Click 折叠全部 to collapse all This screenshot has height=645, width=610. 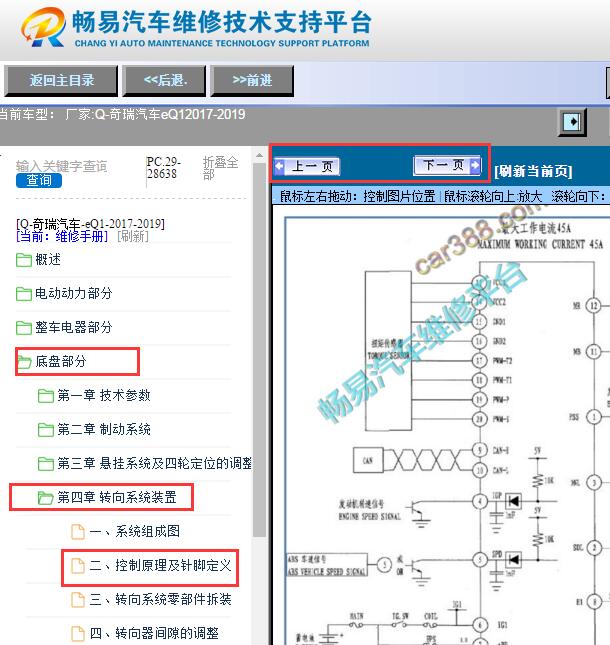[220, 168]
